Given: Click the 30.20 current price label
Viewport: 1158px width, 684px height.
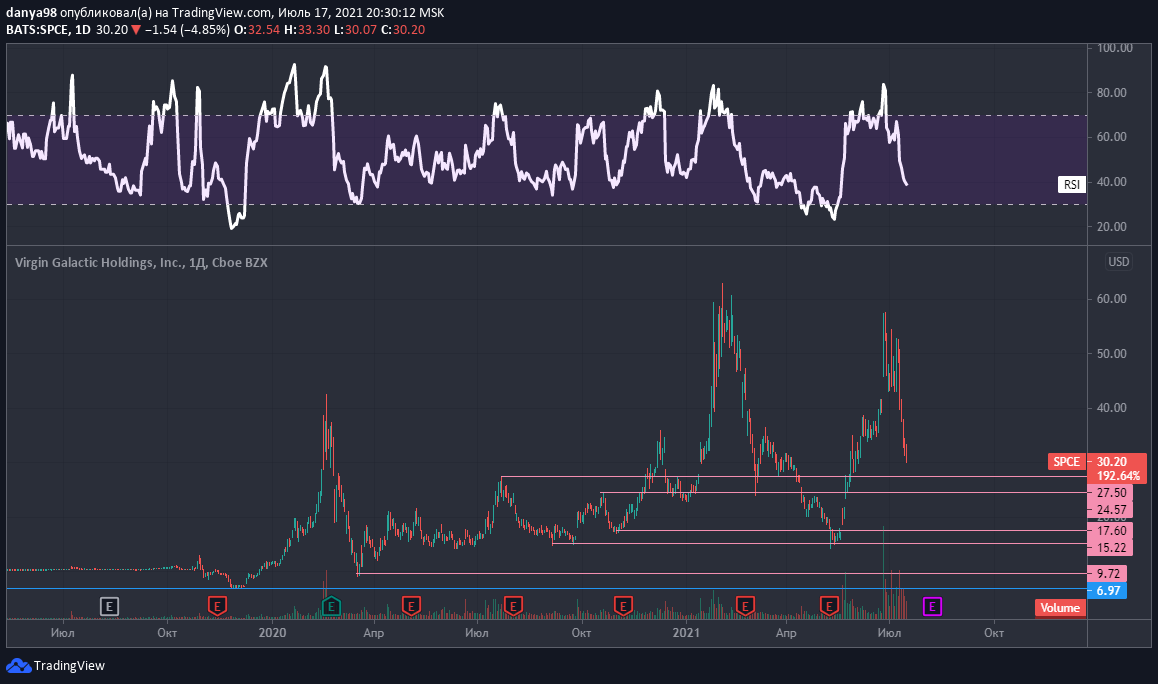Looking at the screenshot, I should tap(1115, 462).
